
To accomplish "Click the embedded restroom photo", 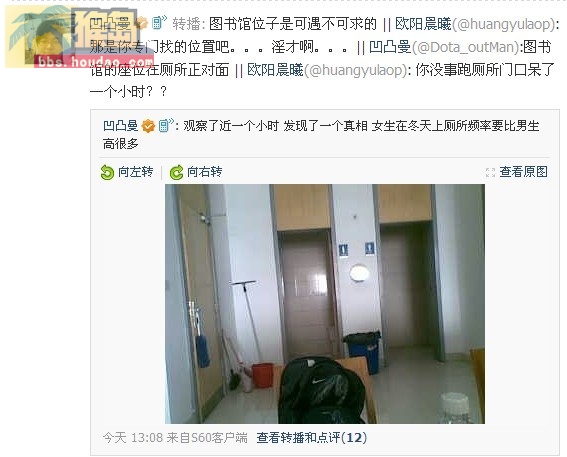I will click(325, 304).
